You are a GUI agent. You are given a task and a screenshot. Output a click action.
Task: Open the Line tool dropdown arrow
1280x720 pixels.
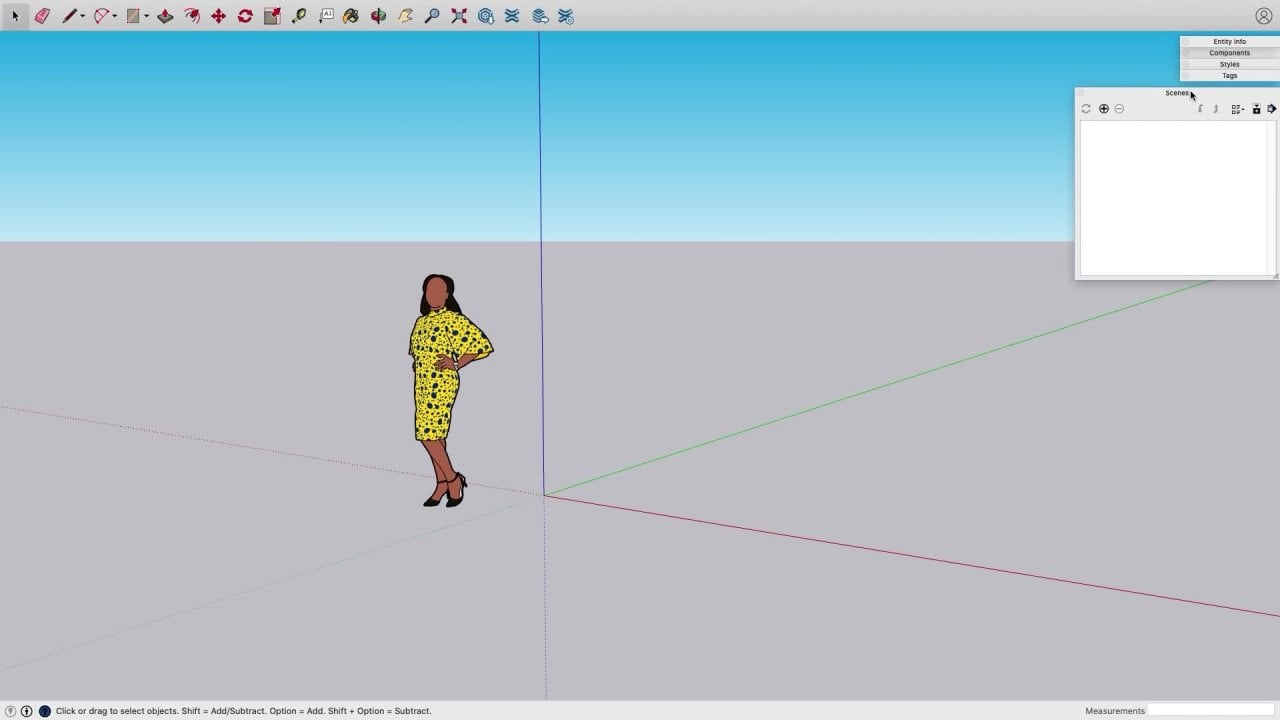coord(82,16)
